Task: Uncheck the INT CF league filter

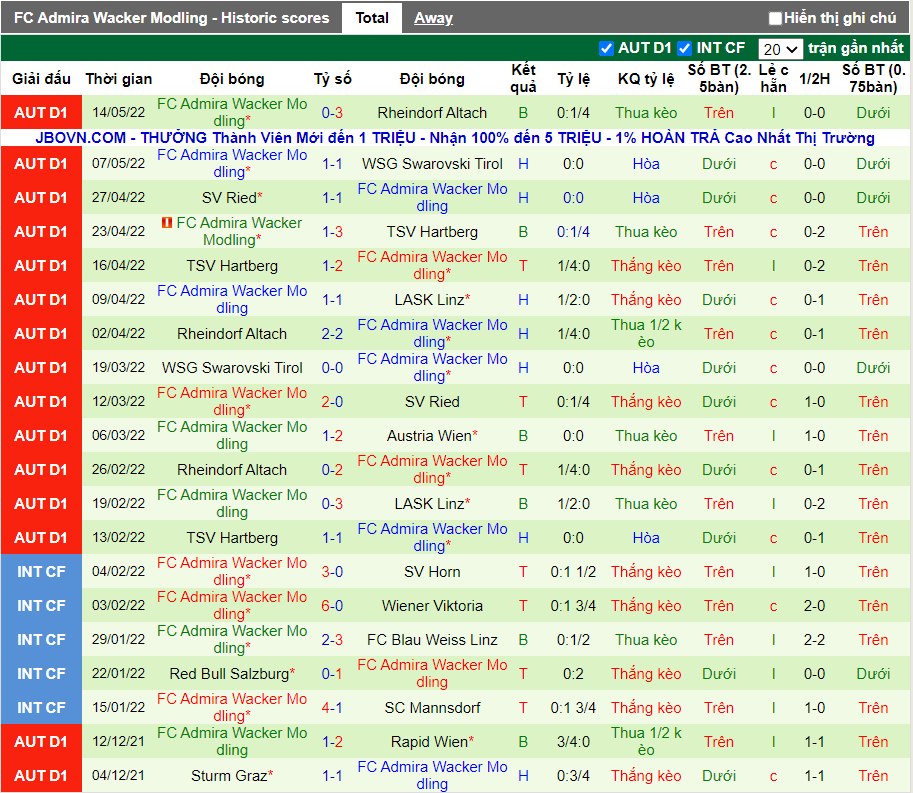Action: (x=684, y=48)
